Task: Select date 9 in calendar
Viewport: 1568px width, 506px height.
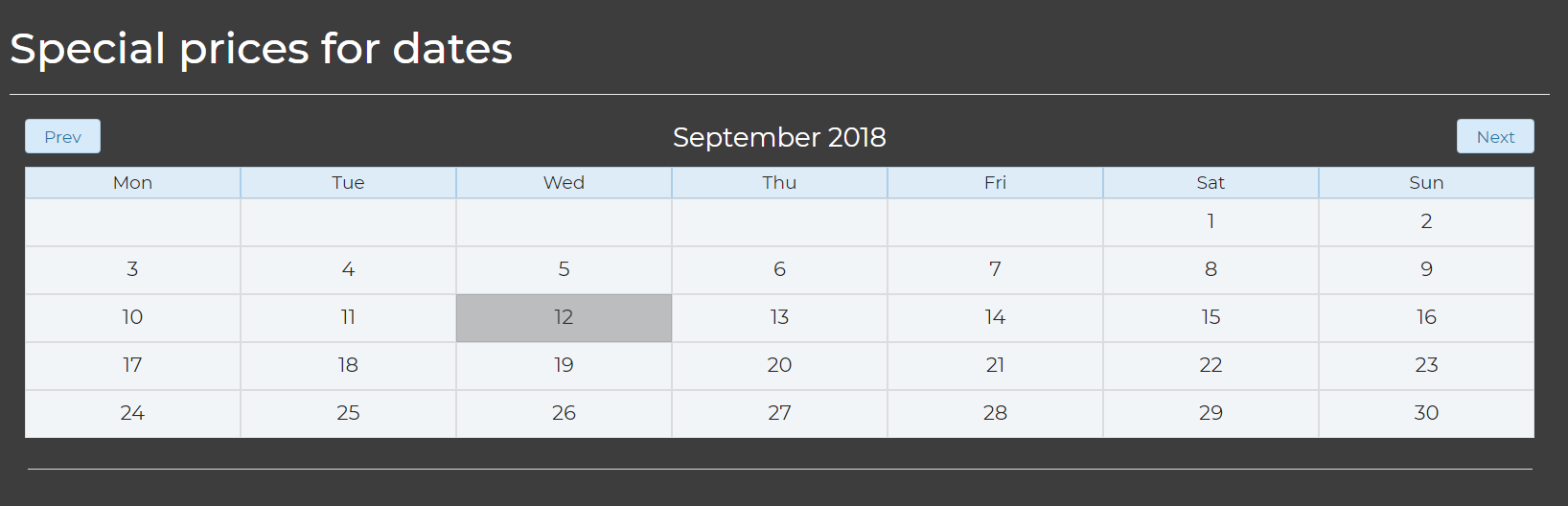Action: point(1426,270)
